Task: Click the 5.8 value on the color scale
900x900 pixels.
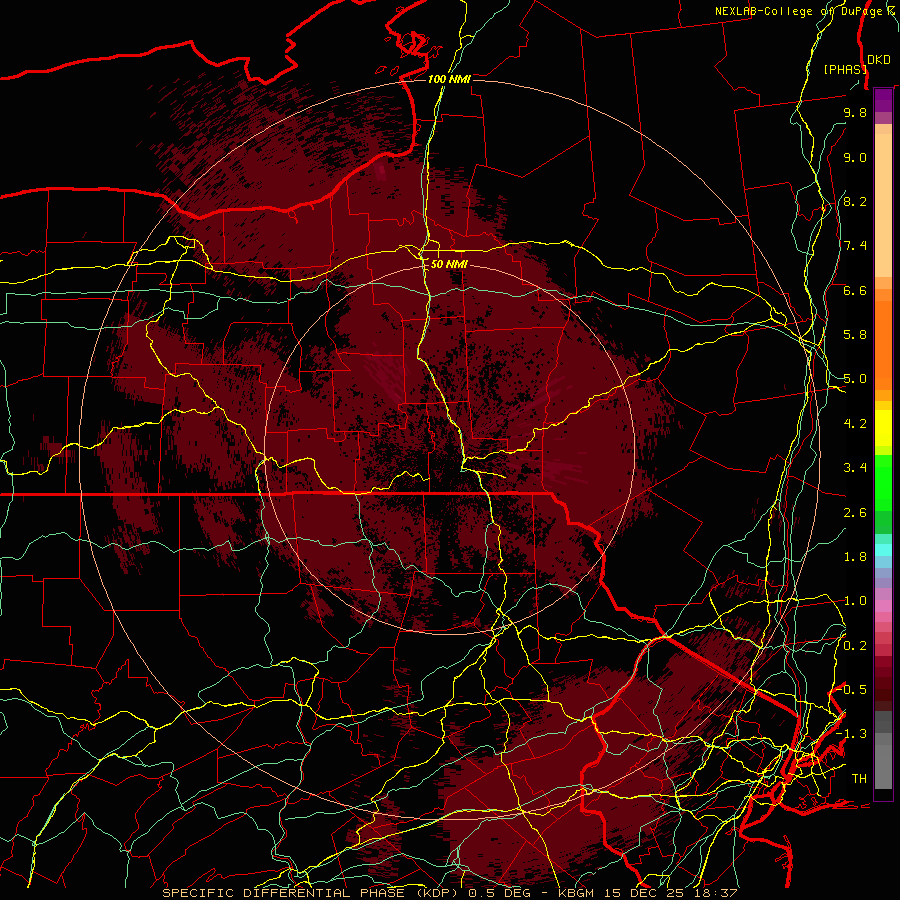Action: point(855,335)
